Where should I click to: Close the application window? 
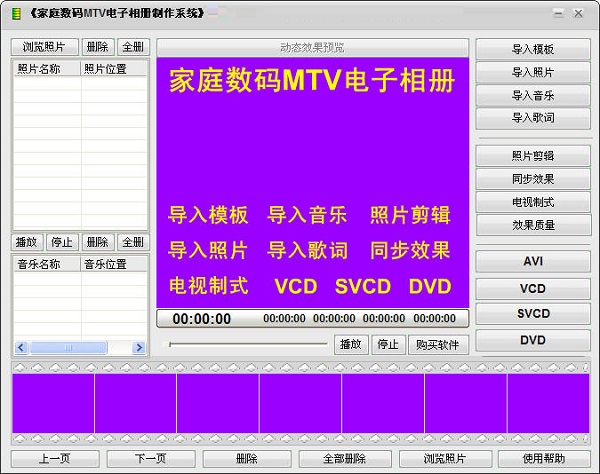pos(578,14)
